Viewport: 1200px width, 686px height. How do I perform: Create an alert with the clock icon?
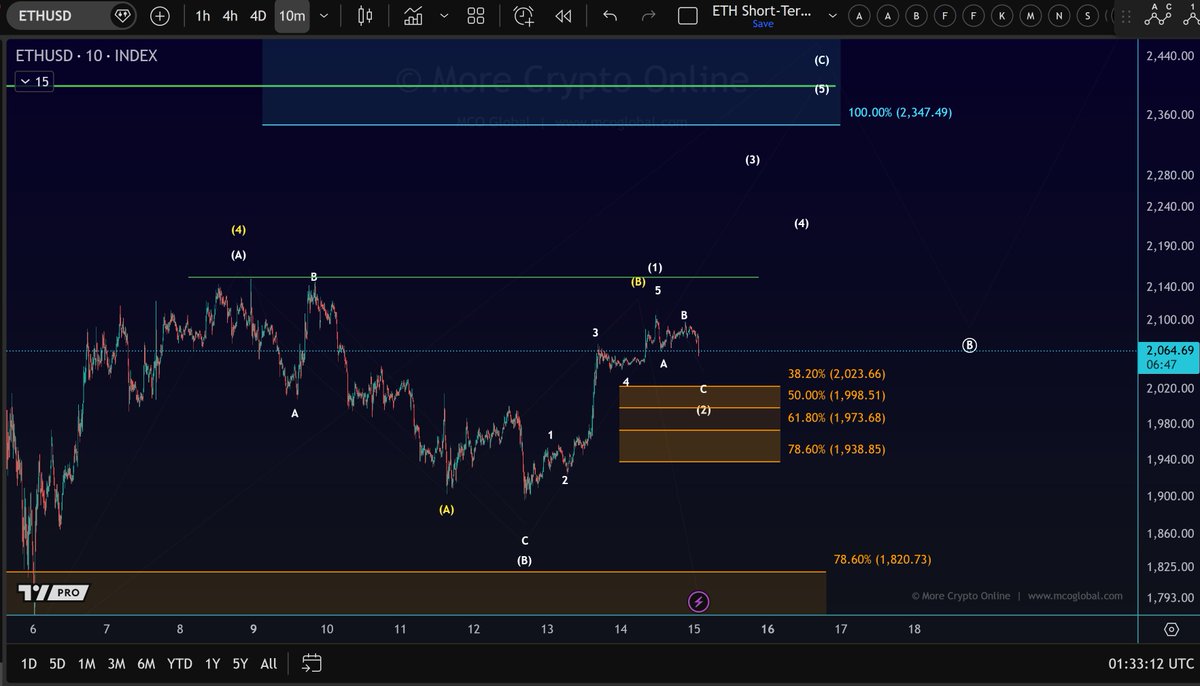[524, 16]
